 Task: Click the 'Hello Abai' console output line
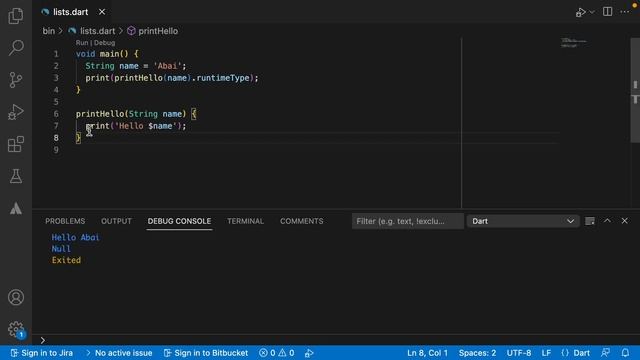pos(76,237)
